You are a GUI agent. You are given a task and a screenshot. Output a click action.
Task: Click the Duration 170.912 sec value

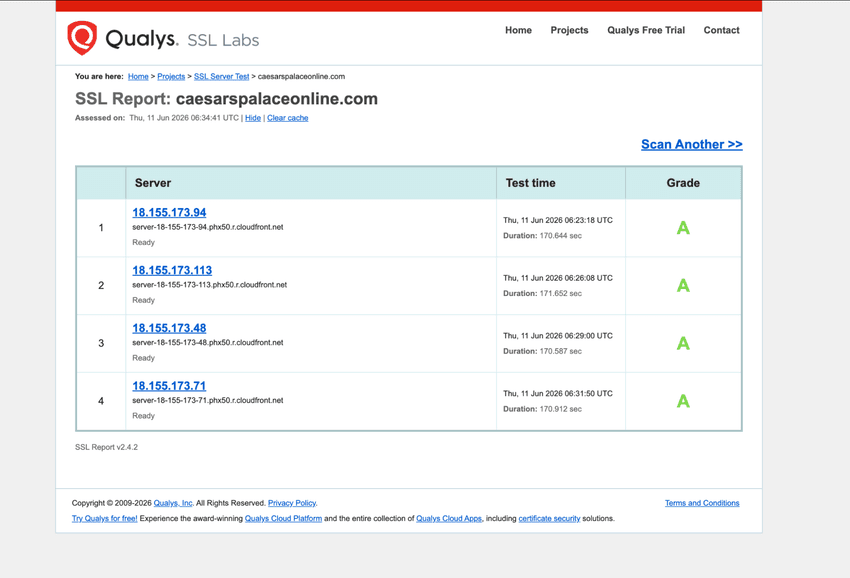tap(542, 409)
